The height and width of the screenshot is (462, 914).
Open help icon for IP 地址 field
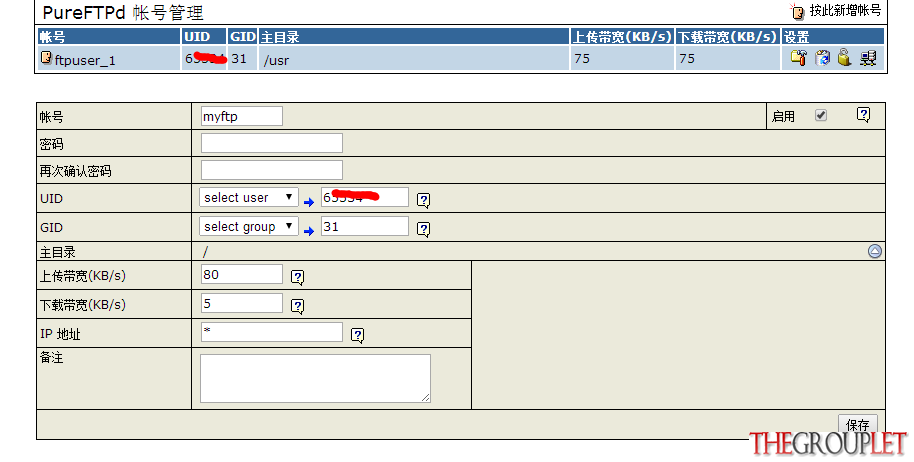point(357,335)
